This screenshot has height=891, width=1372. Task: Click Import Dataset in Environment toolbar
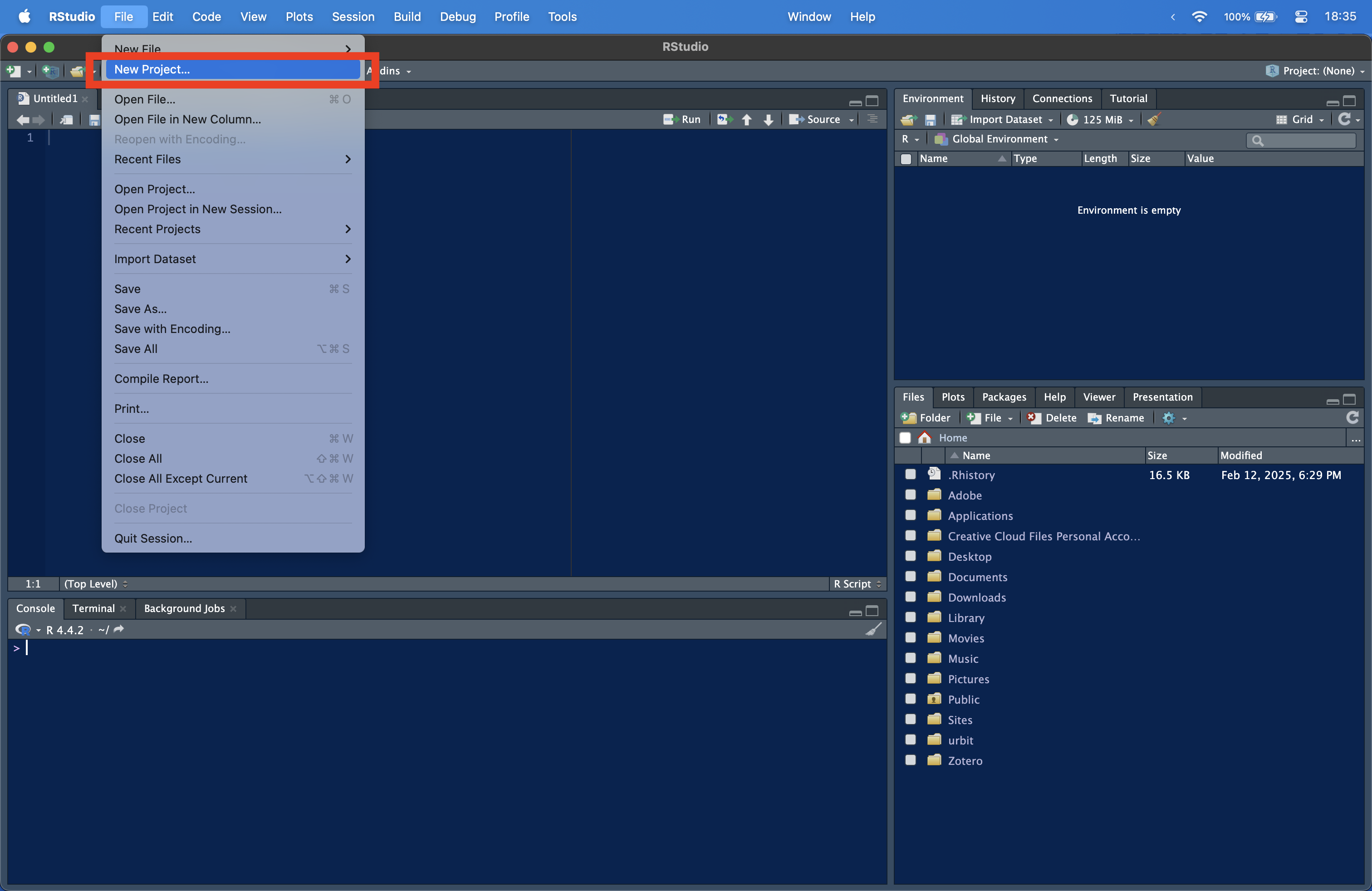[x=1002, y=119]
